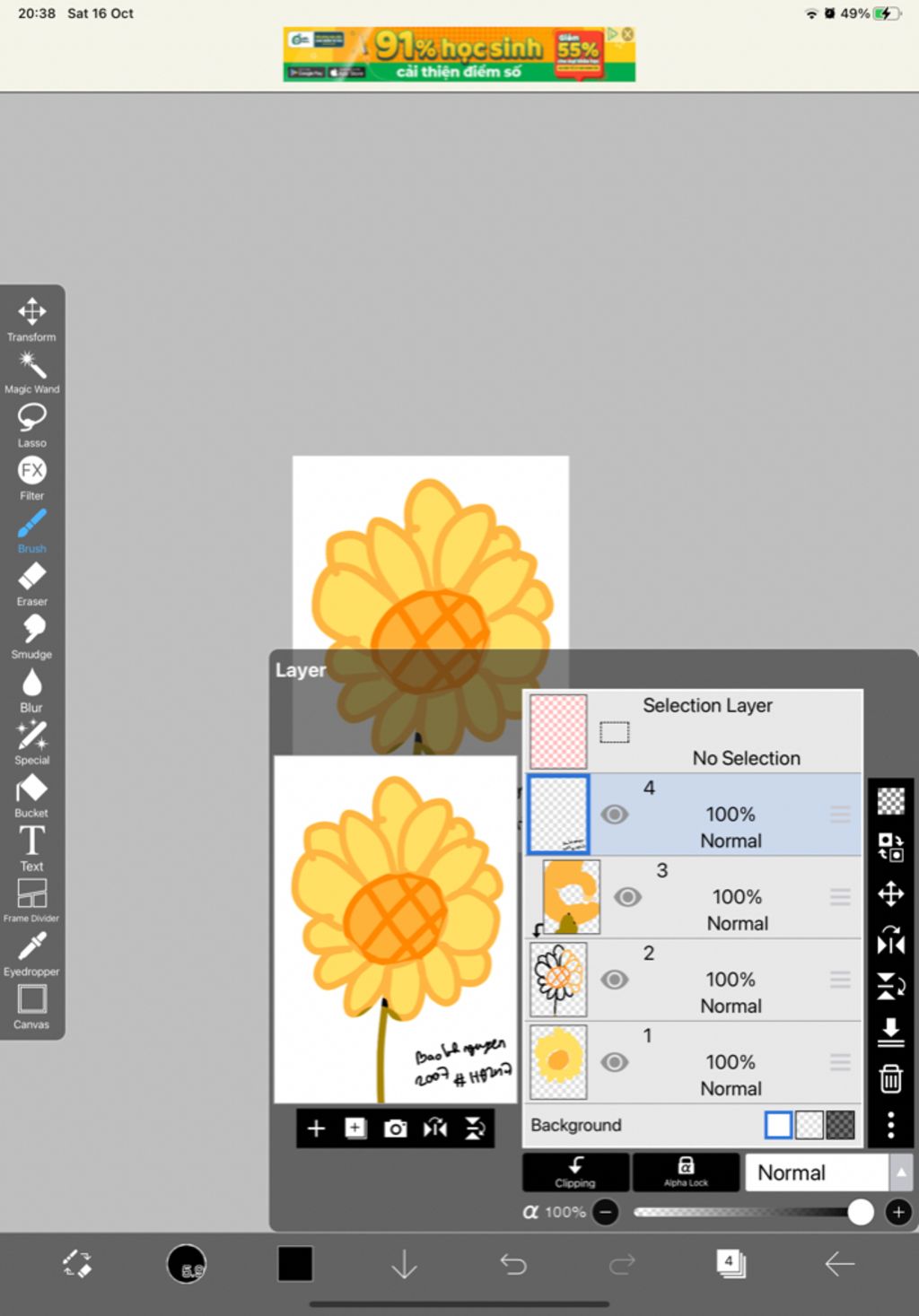Hide layer 3 with eye icon
919x1316 pixels.
(x=627, y=897)
